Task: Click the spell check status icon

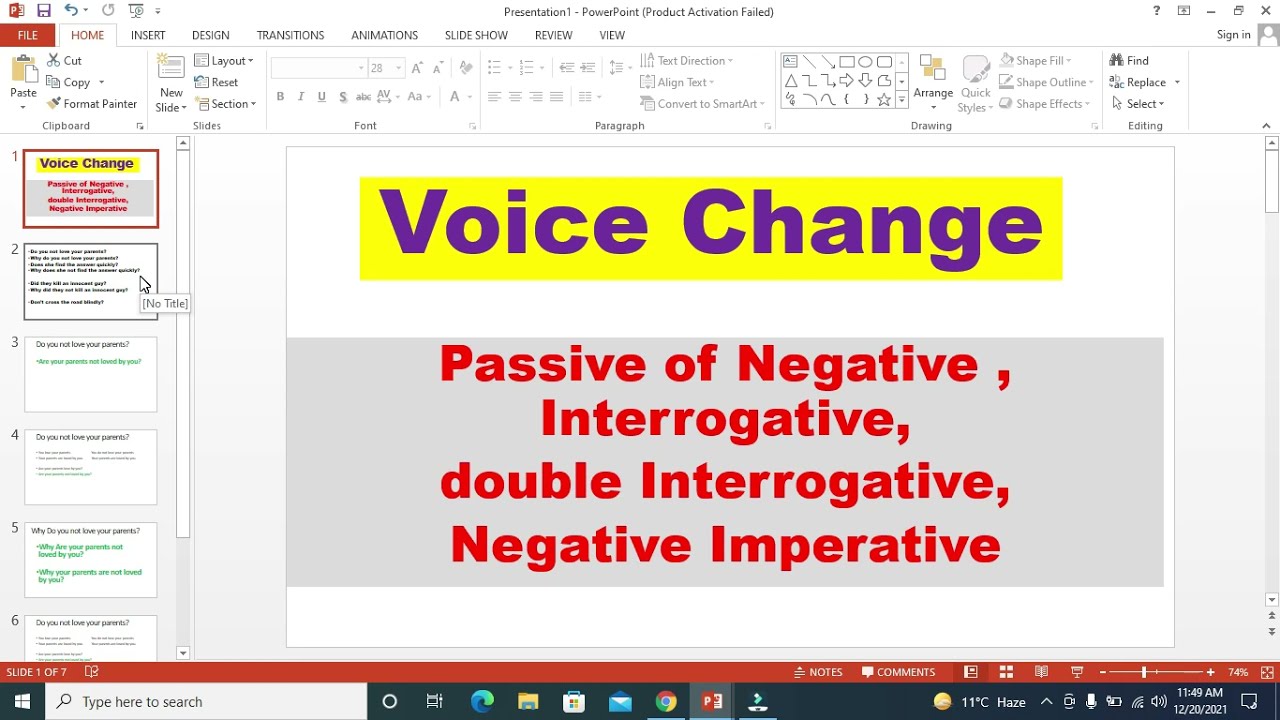Action: click(92, 672)
